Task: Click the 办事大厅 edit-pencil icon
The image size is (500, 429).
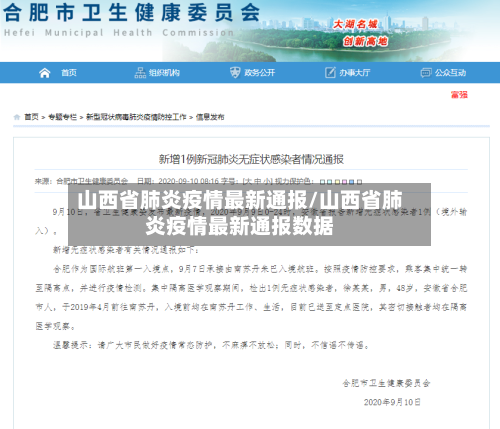Action: click(x=330, y=72)
